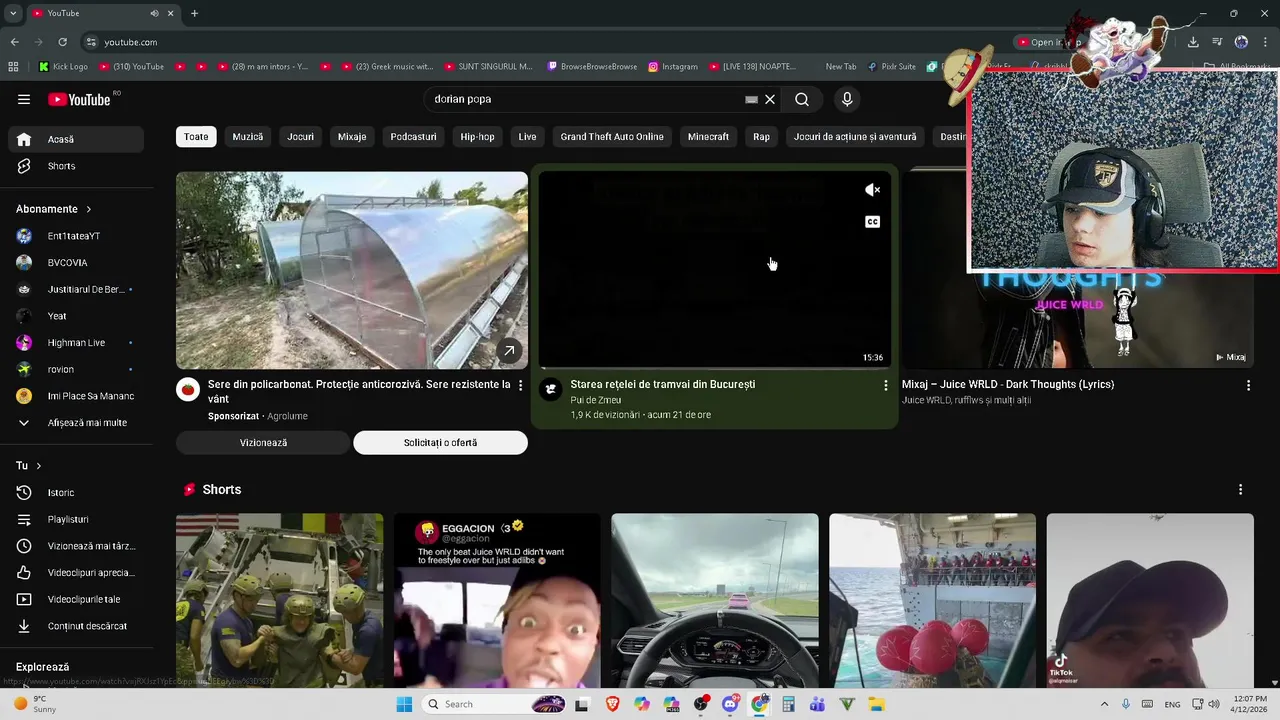Open OBS Studio from the taskbar

click(700, 704)
